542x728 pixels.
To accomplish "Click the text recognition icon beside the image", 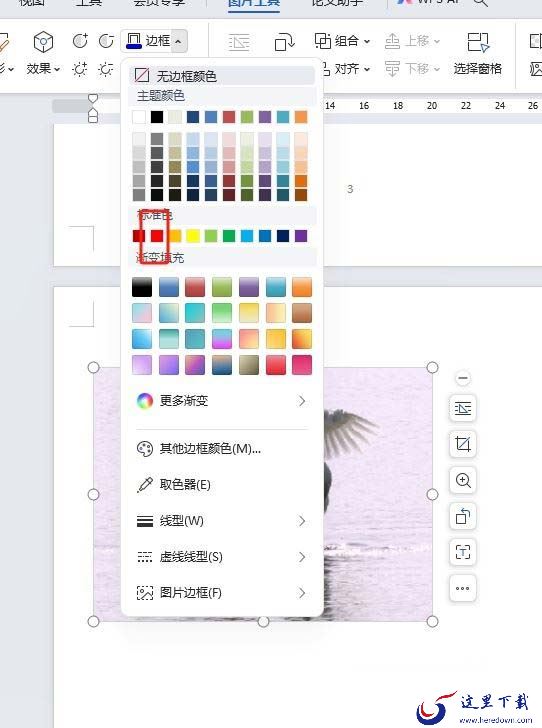I will (x=463, y=552).
